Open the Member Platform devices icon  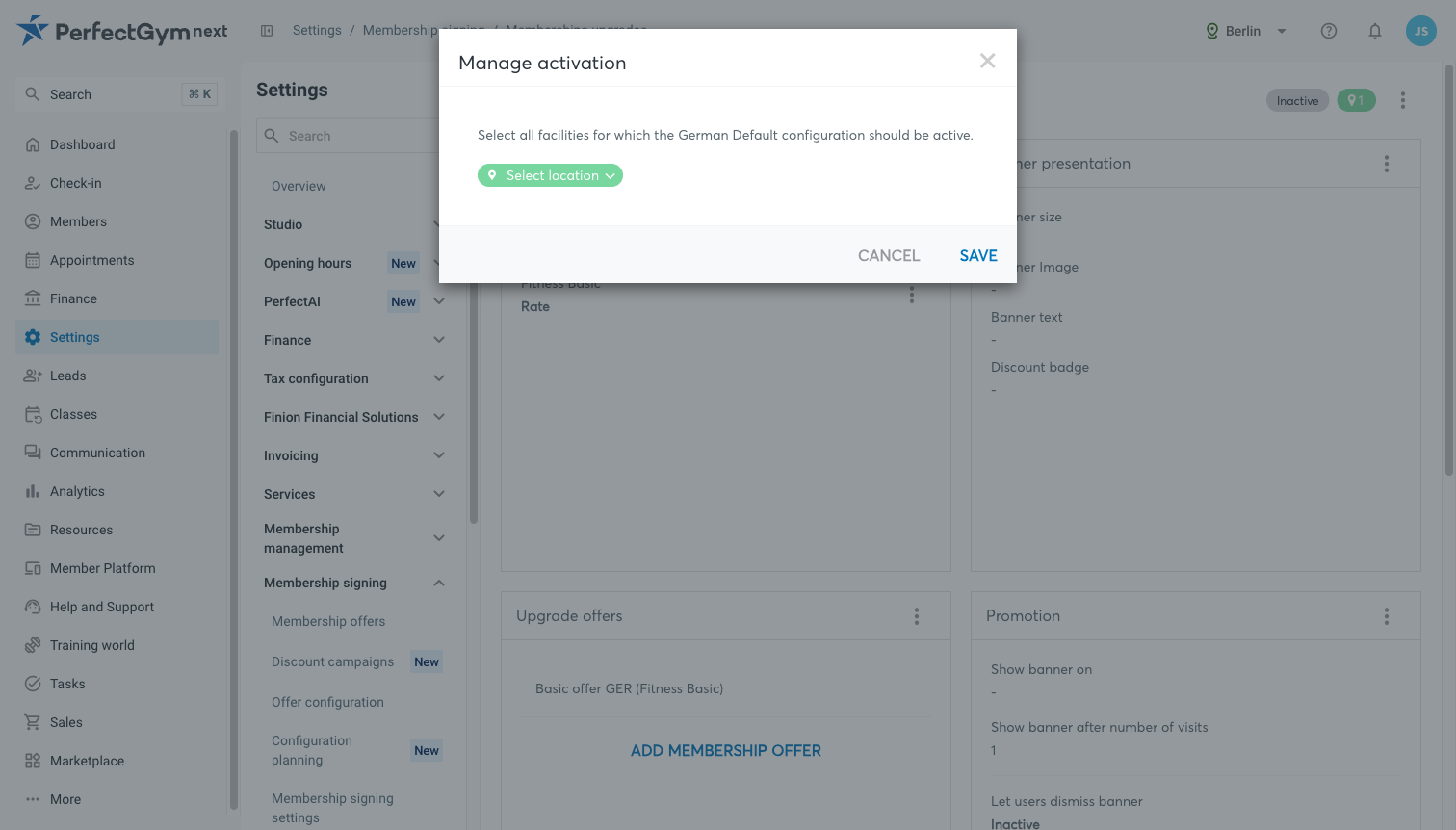click(33, 568)
